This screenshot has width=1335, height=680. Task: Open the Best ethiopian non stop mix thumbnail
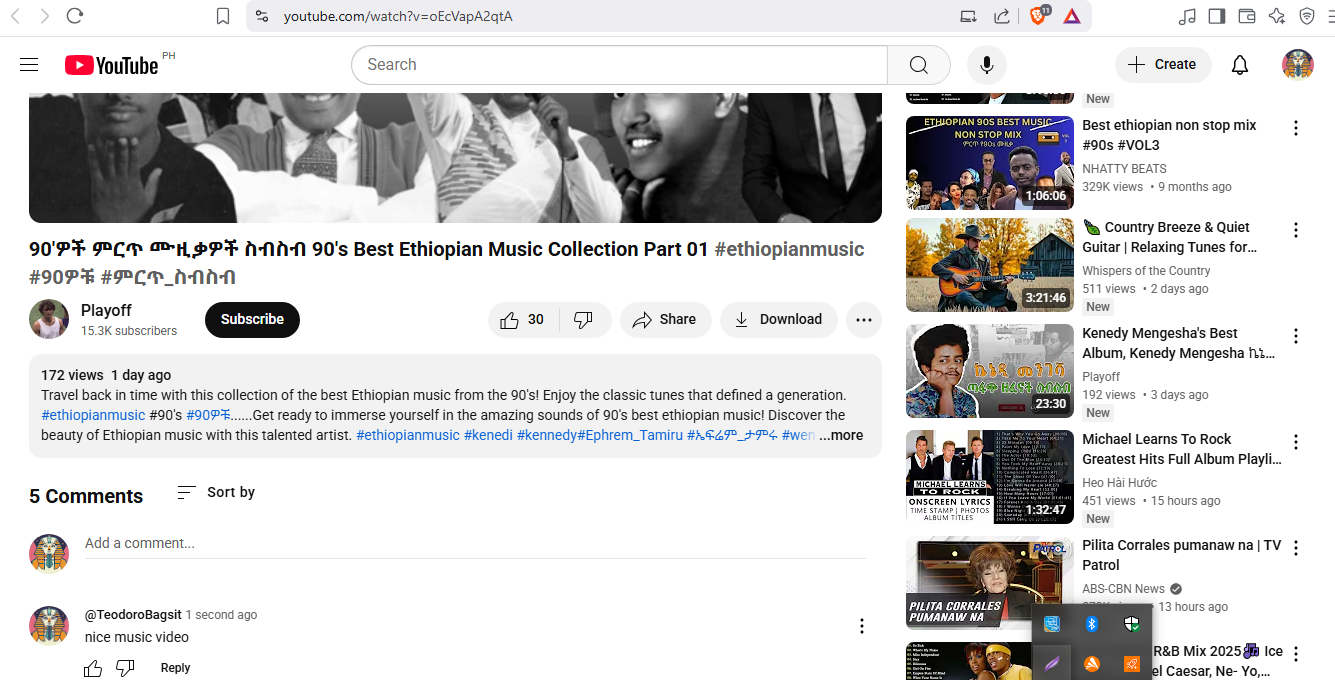pyautogui.click(x=990, y=163)
